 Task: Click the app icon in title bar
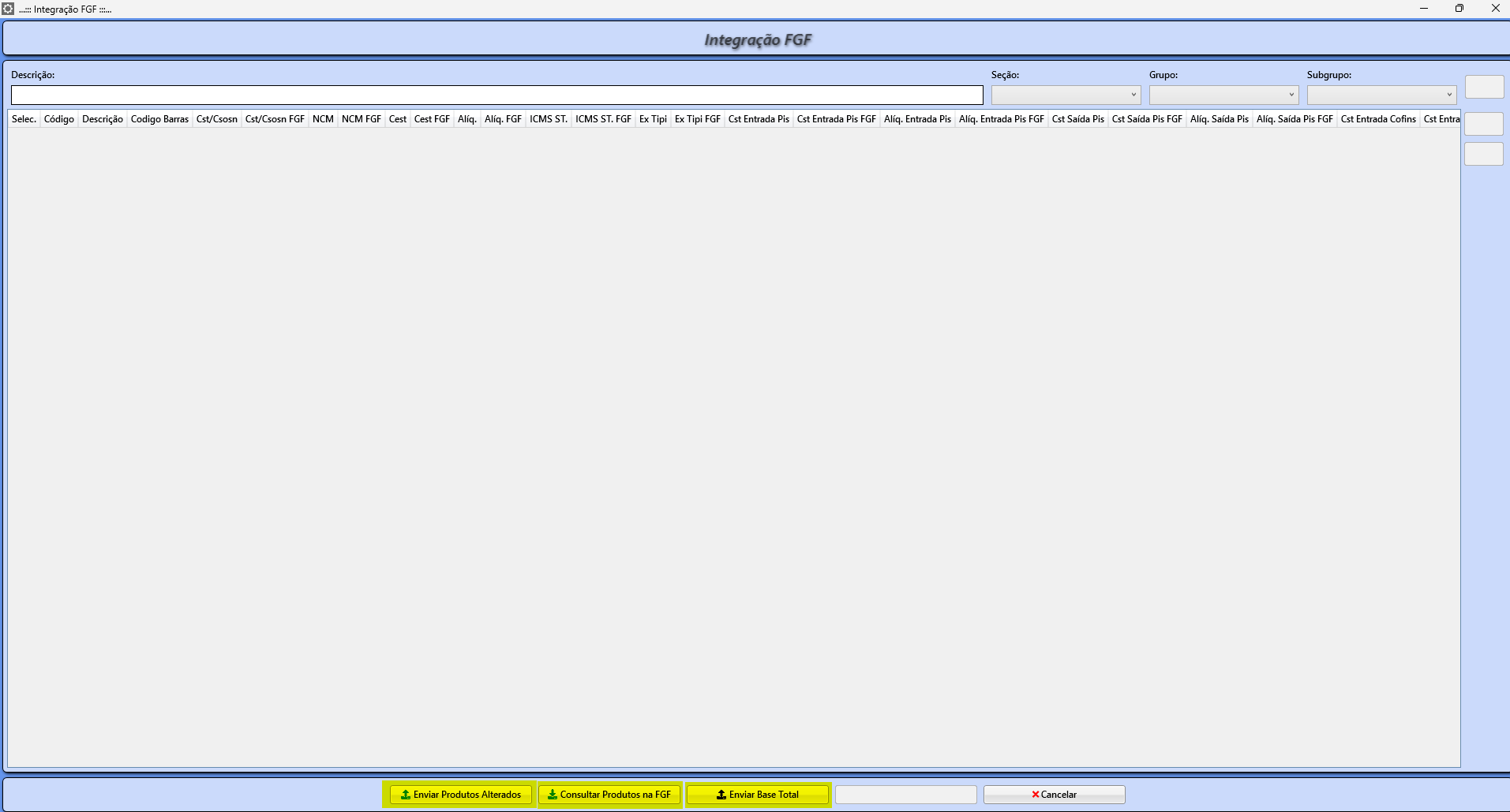8,9
